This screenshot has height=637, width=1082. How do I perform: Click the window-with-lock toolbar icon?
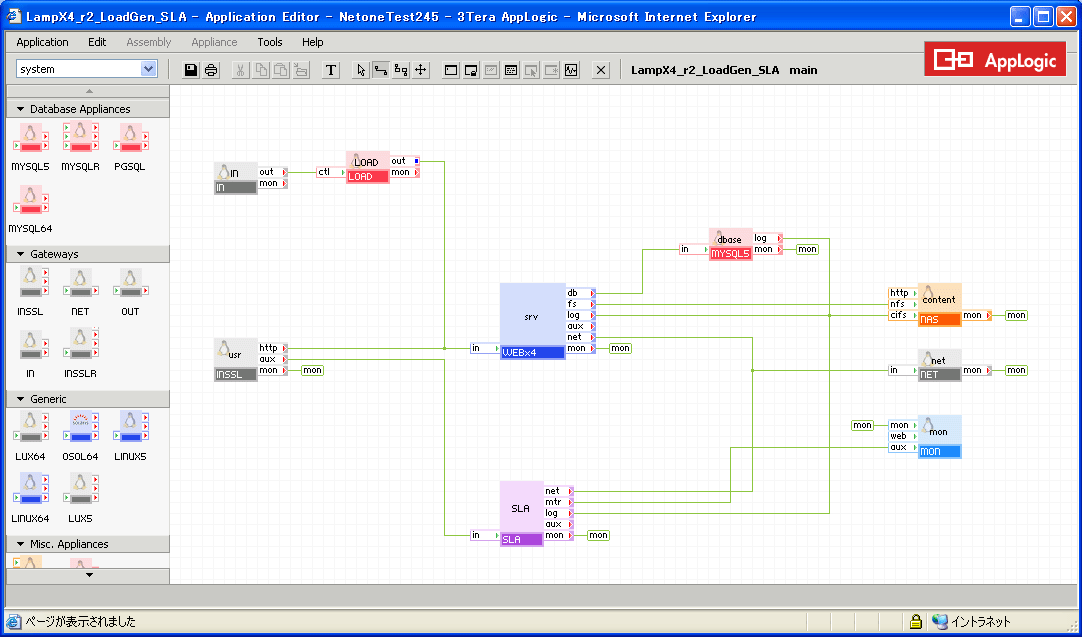471,70
